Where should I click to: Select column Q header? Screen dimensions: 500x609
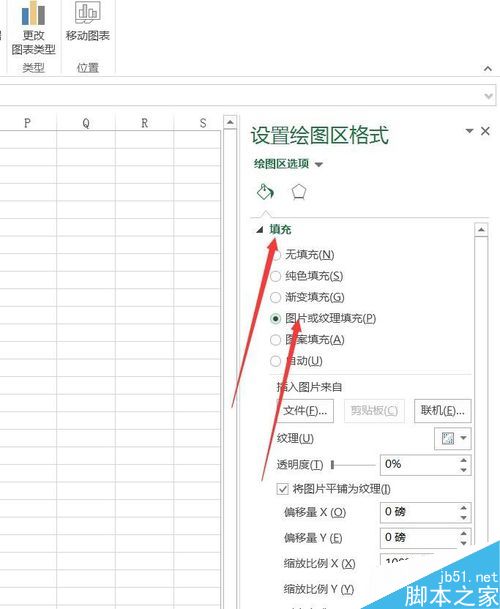point(86,123)
